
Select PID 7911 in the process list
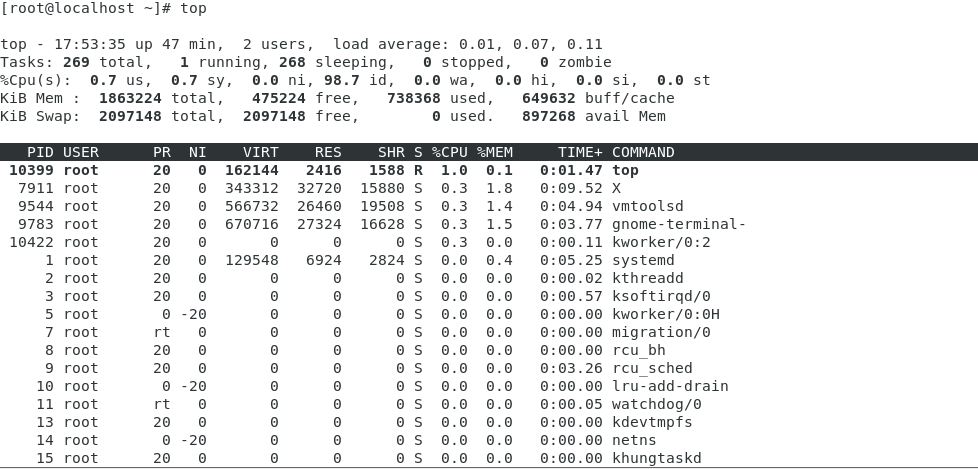pyautogui.click(x=36, y=188)
